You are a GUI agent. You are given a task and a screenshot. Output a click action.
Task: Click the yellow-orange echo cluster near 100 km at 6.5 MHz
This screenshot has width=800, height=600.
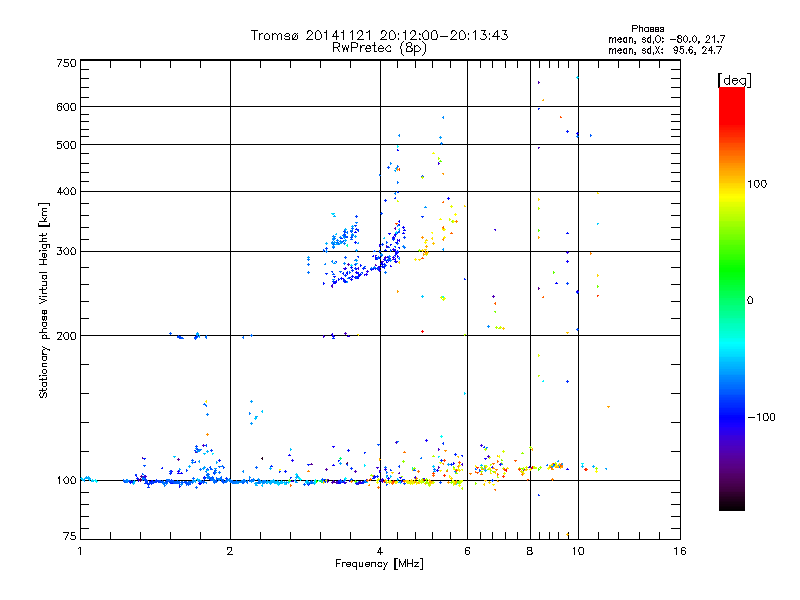click(491, 468)
